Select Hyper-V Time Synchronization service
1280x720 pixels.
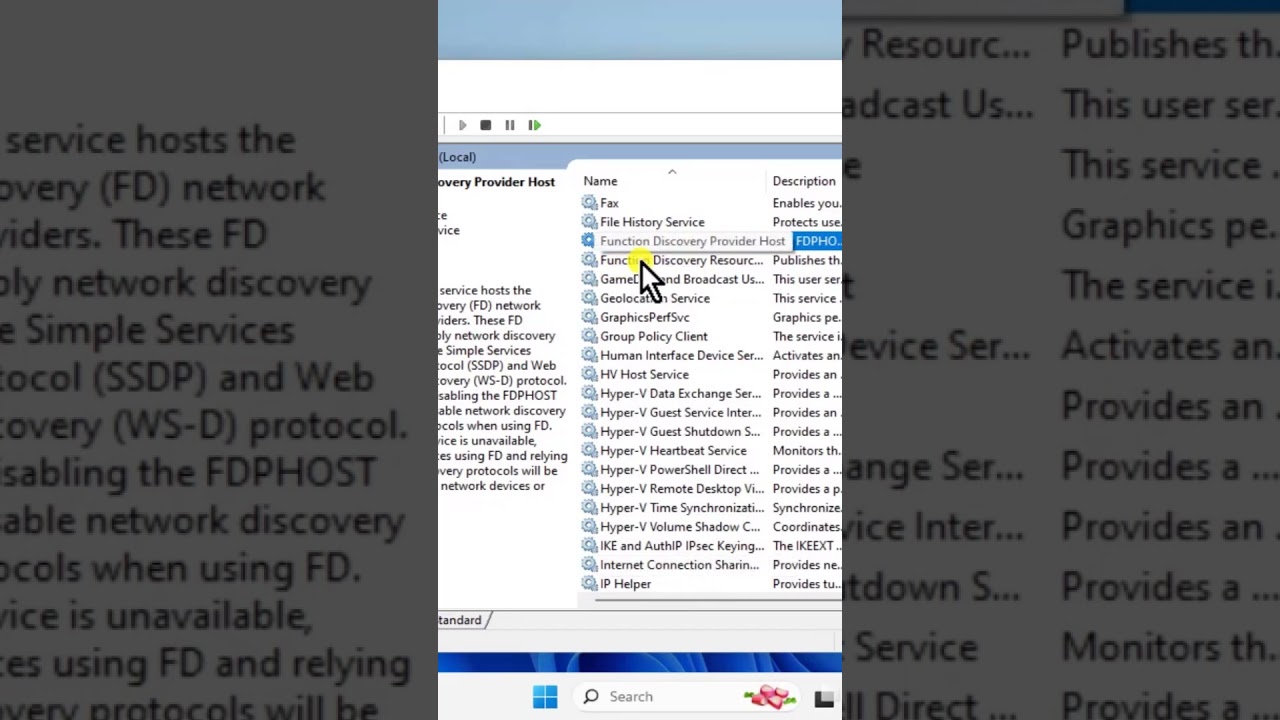click(x=682, y=507)
